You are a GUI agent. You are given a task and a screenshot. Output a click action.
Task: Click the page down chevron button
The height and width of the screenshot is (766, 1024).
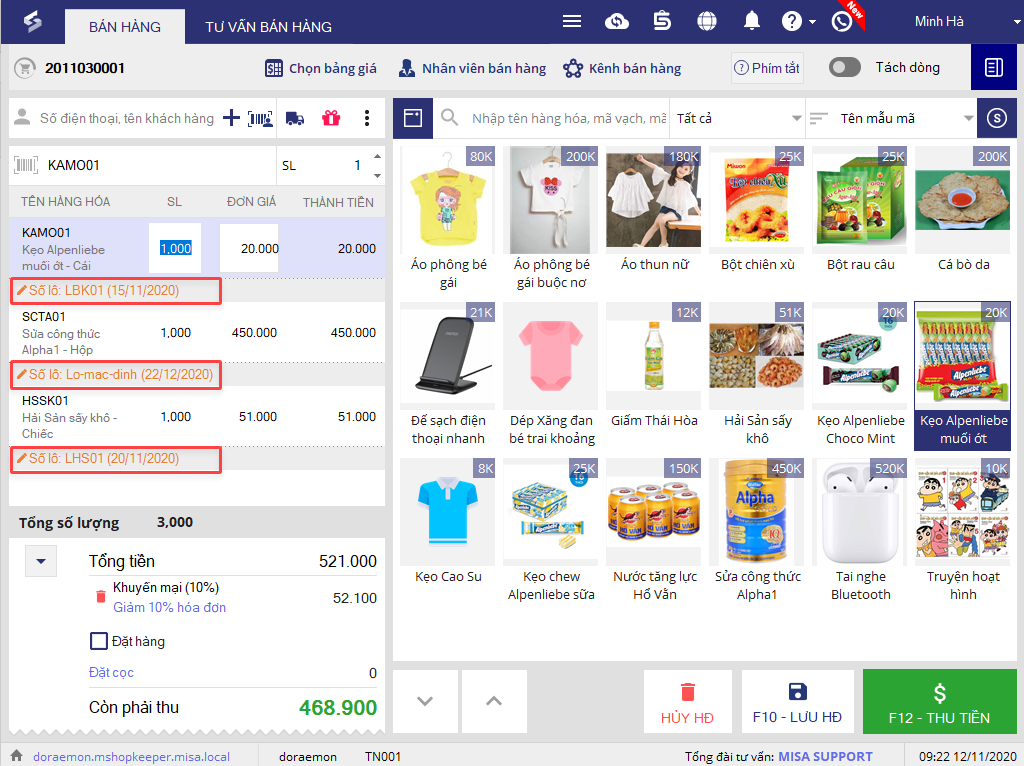tap(425, 701)
